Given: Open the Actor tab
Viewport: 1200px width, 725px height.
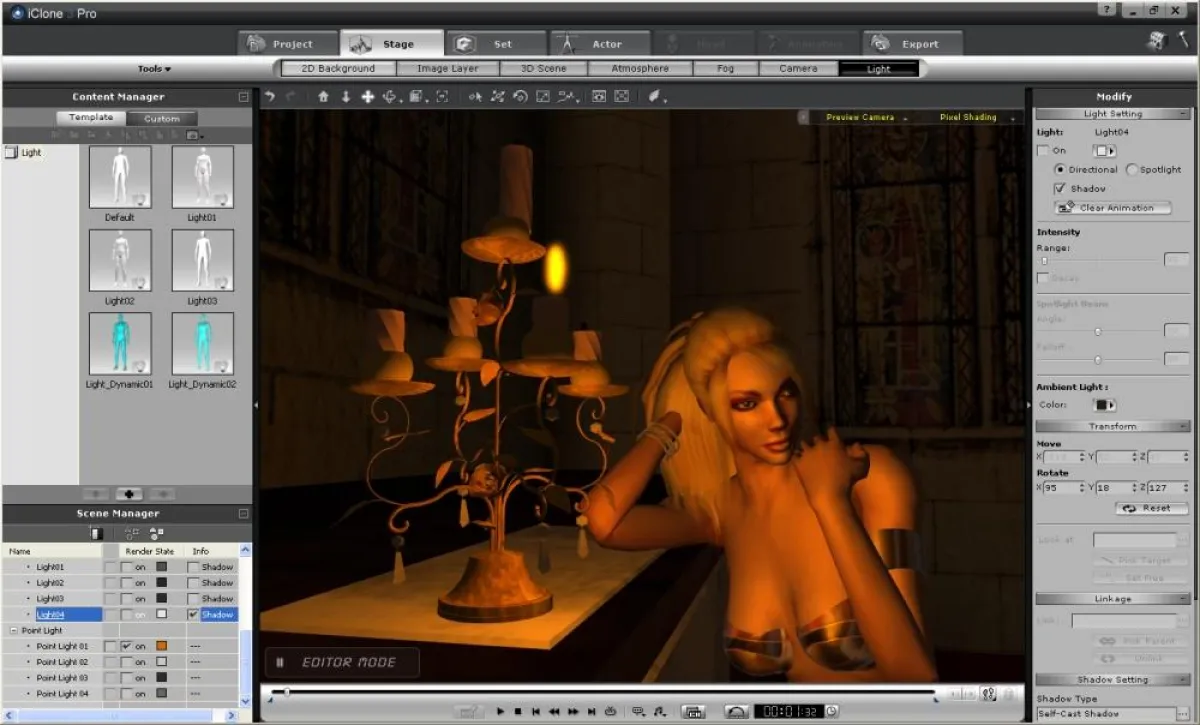Looking at the screenshot, I should (599, 44).
